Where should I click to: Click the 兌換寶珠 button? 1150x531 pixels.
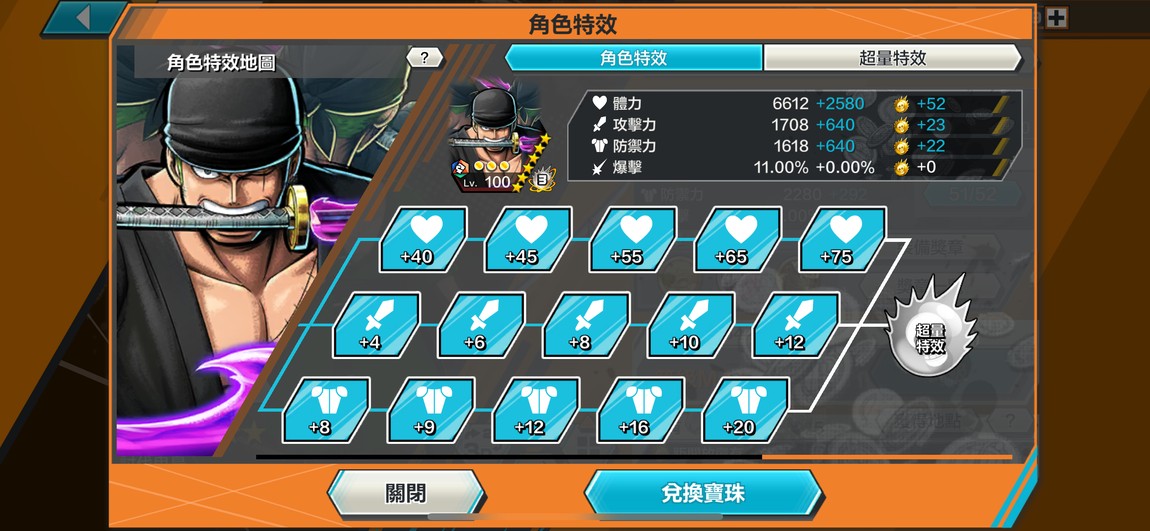pos(703,493)
